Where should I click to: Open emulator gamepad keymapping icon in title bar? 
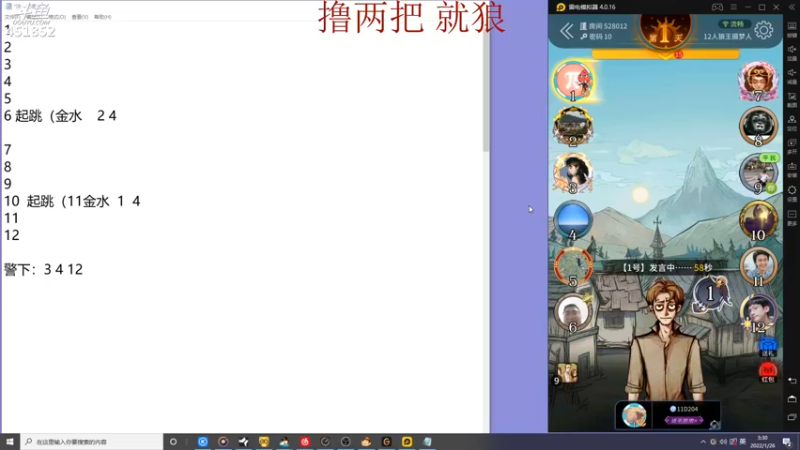[717, 7]
